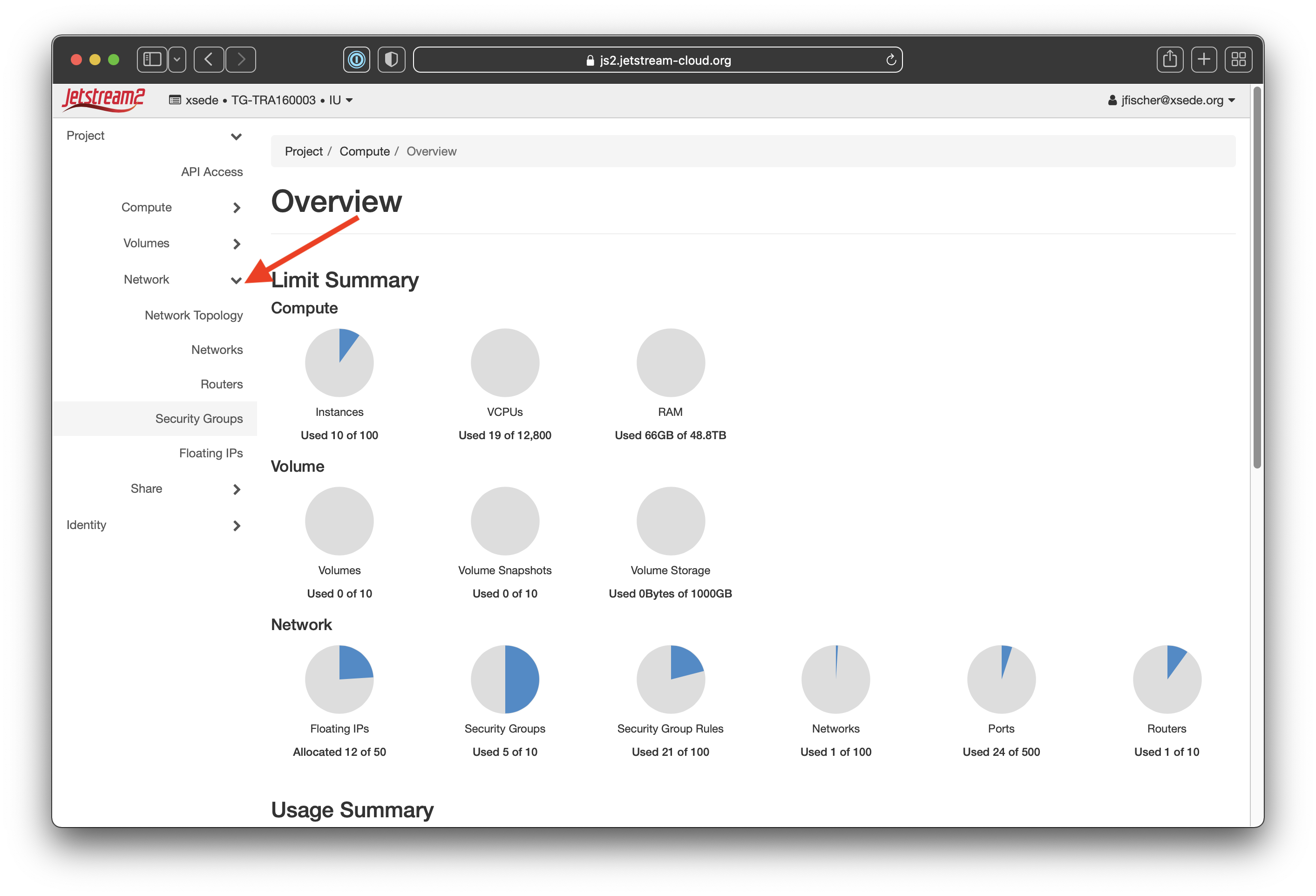
Task: Reload page with refresh icon
Action: [890, 60]
